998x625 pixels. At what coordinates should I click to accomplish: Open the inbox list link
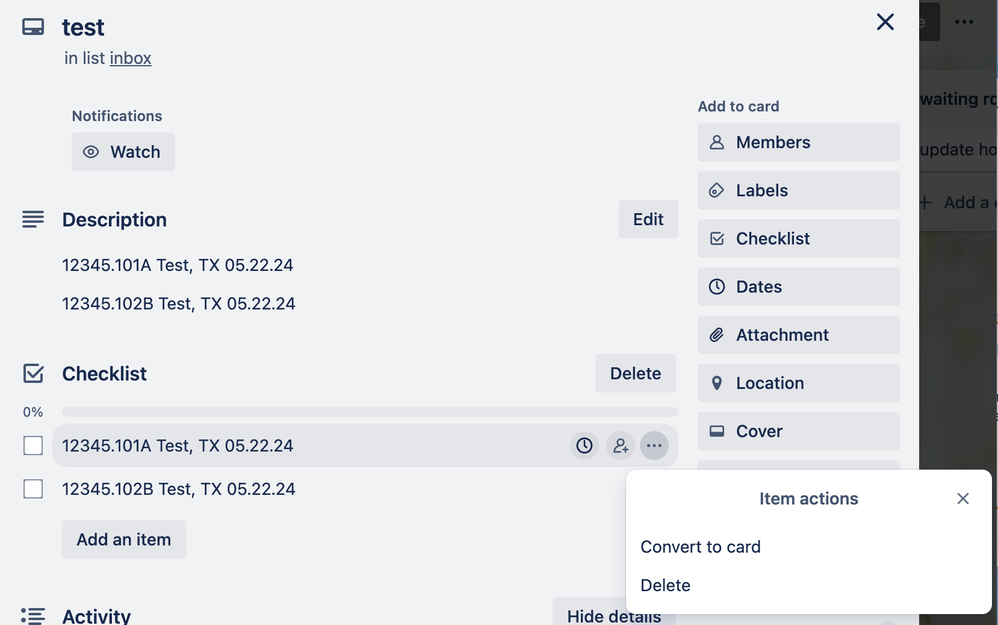click(x=130, y=58)
